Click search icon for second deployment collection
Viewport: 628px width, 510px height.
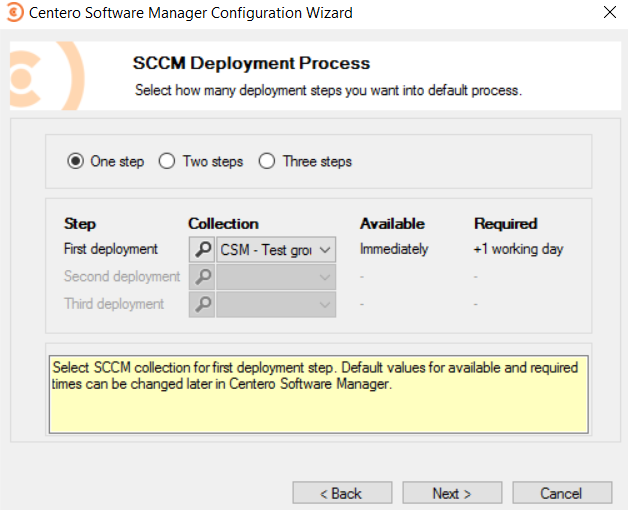(x=201, y=277)
